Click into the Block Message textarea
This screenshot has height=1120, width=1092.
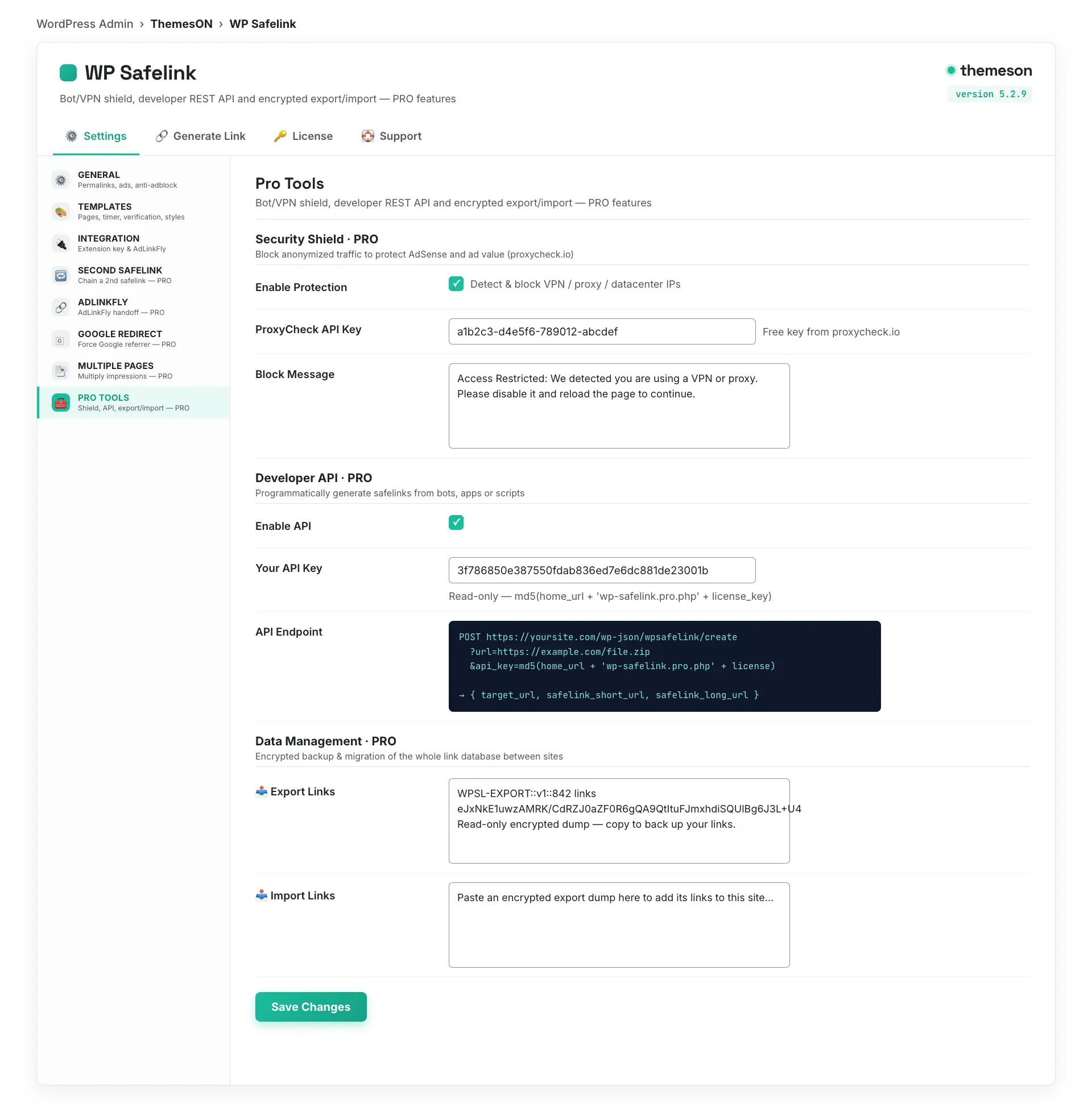tap(619, 406)
